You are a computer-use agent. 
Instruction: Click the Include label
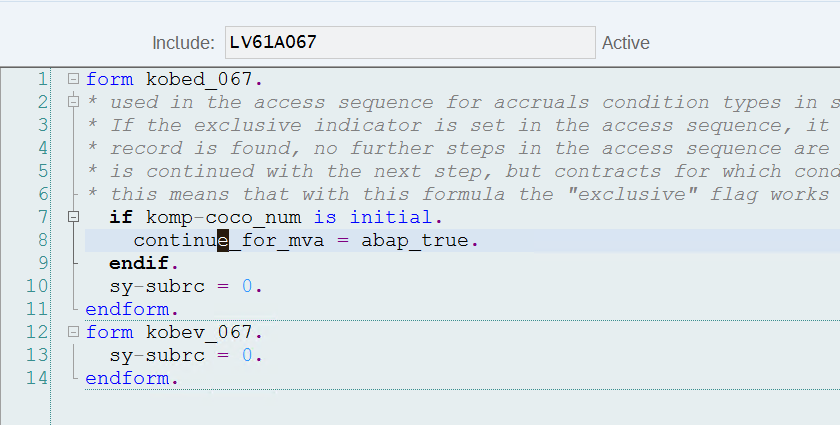point(183,43)
